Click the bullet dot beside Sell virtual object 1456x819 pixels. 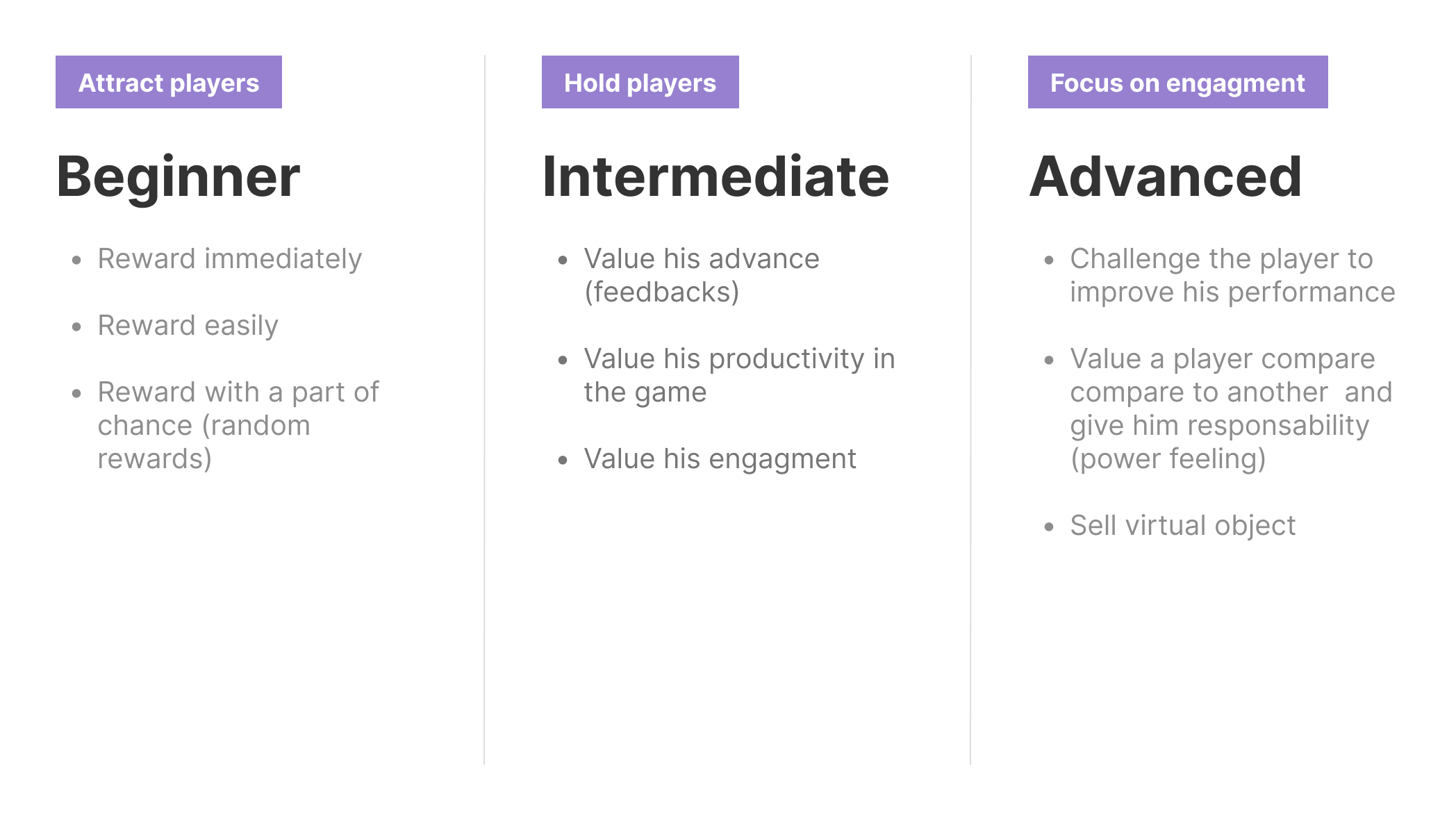(1050, 527)
